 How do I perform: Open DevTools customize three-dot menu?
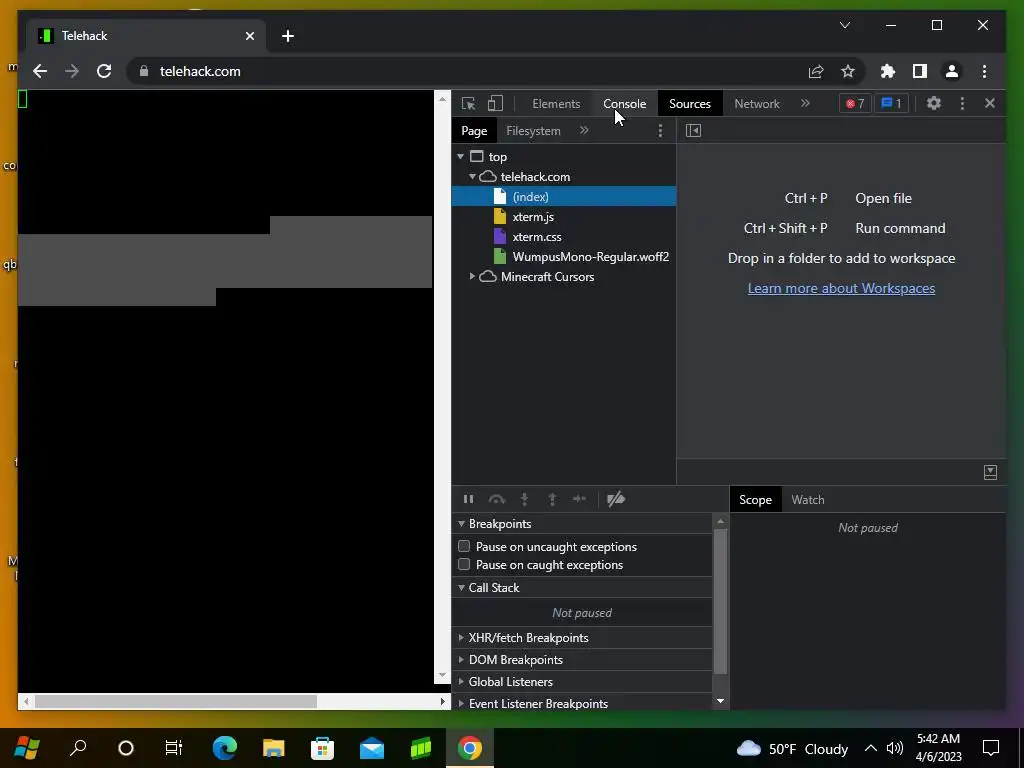(x=962, y=103)
